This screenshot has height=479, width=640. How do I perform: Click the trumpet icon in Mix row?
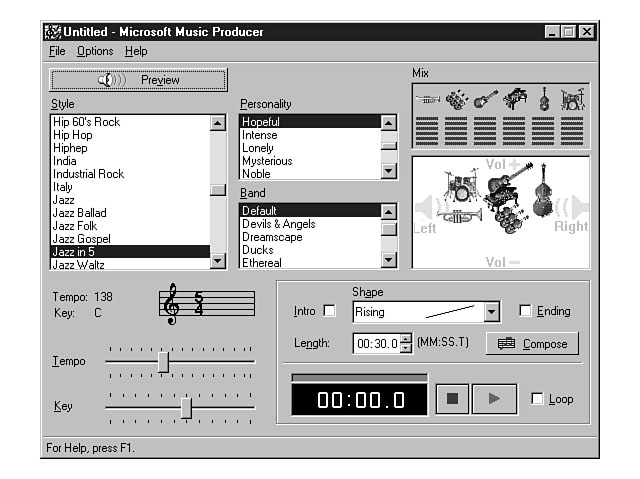427,99
